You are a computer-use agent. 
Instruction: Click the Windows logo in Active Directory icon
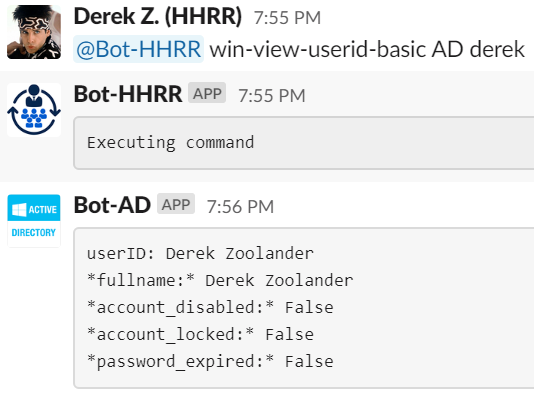(19, 210)
